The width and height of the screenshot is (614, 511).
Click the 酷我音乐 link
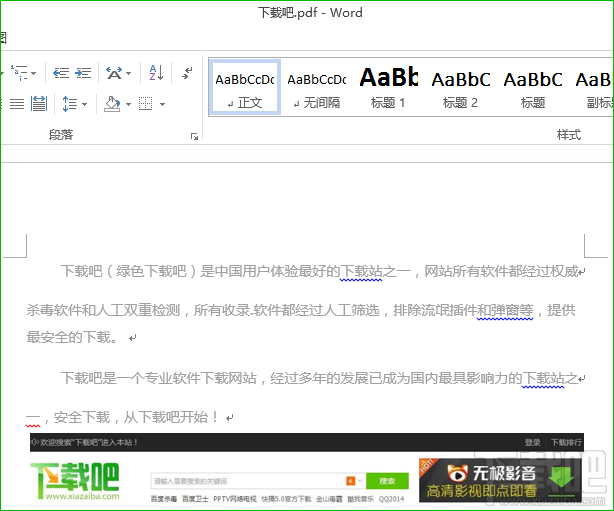click(x=361, y=499)
